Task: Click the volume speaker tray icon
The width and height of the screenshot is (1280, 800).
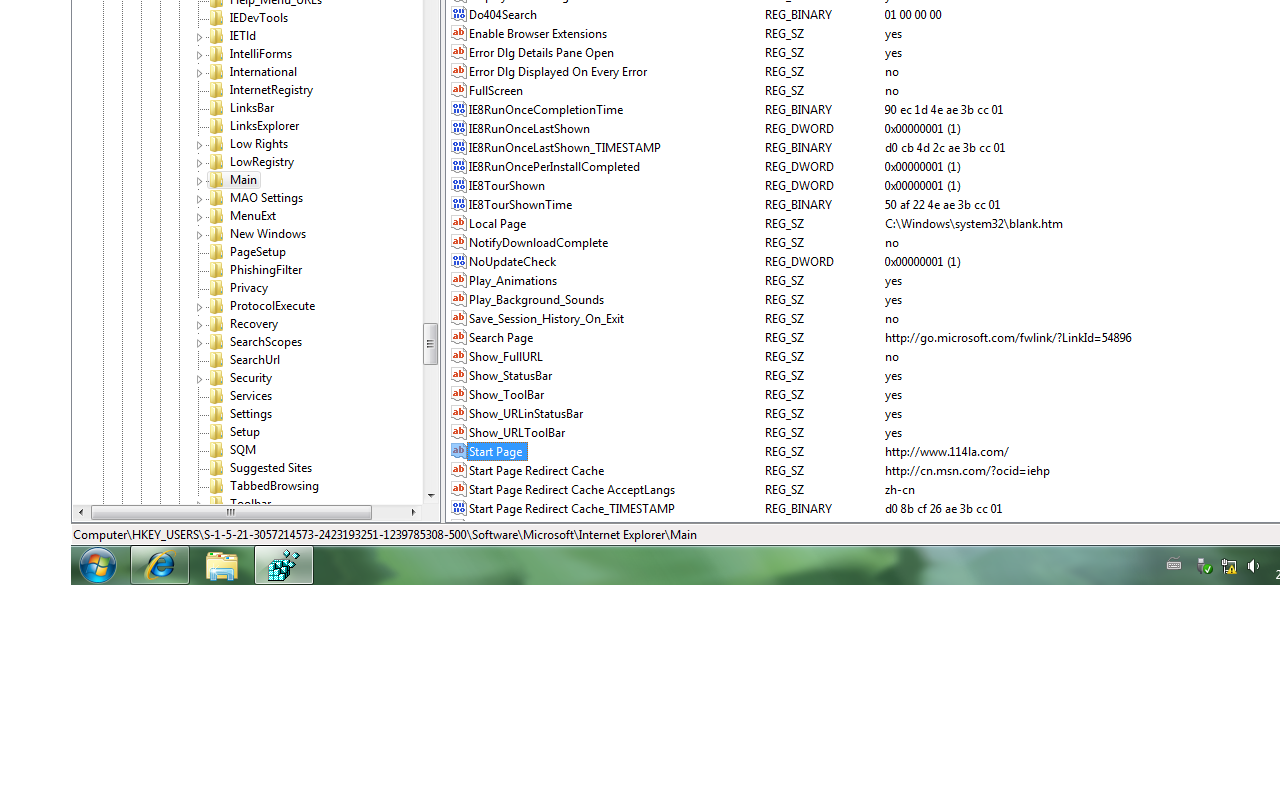Action: point(1254,567)
